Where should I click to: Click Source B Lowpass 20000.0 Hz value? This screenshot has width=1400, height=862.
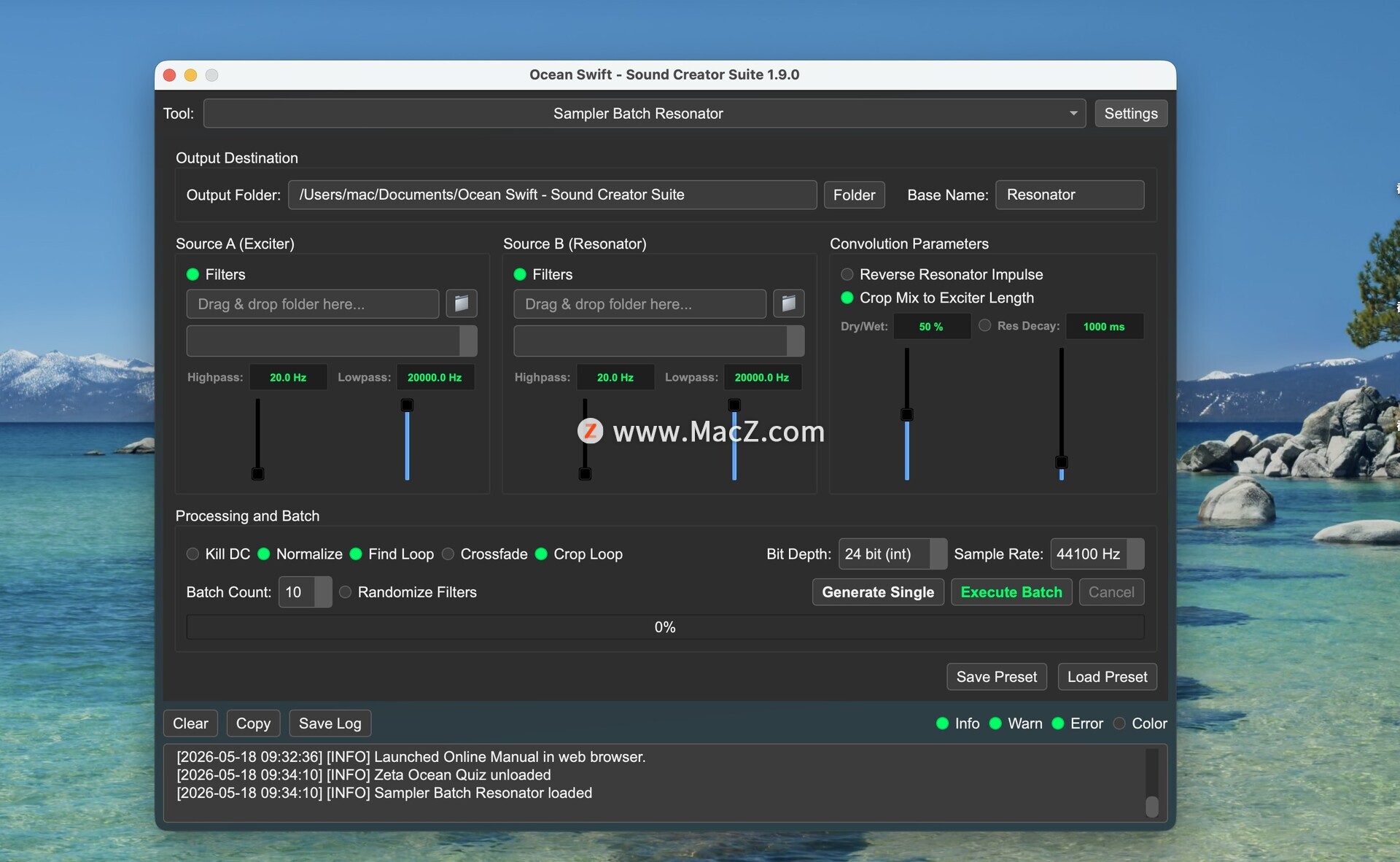pos(762,377)
